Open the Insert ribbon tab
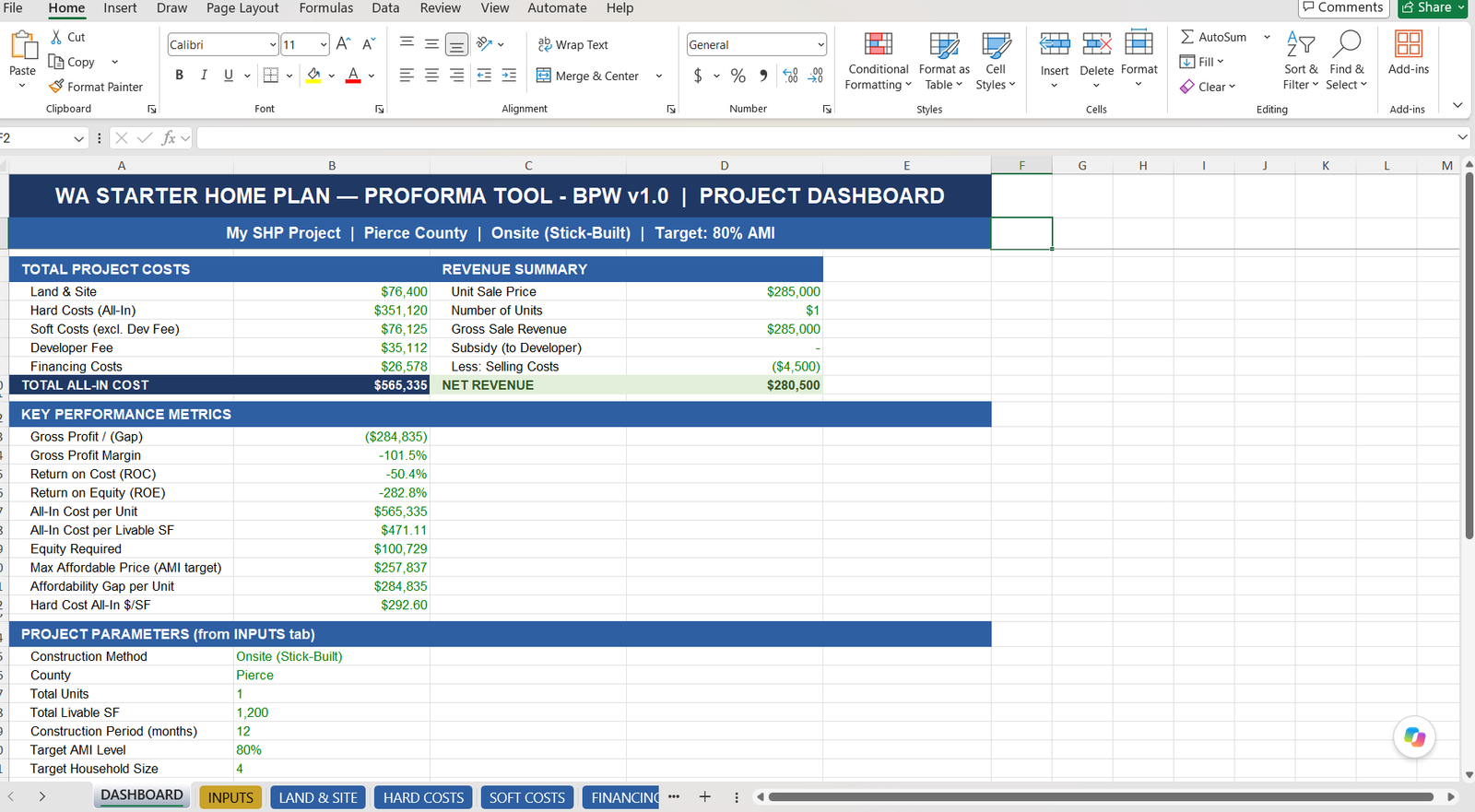The width and height of the screenshot is (1475, 812). 120,8
